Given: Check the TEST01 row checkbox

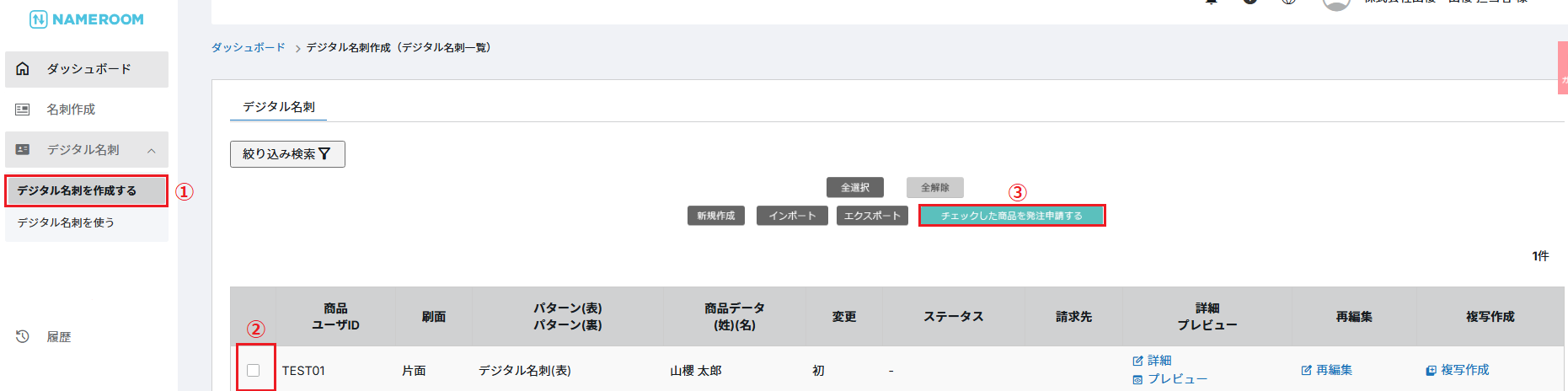Looking at the screenshot, I should [x=254, y=370].
